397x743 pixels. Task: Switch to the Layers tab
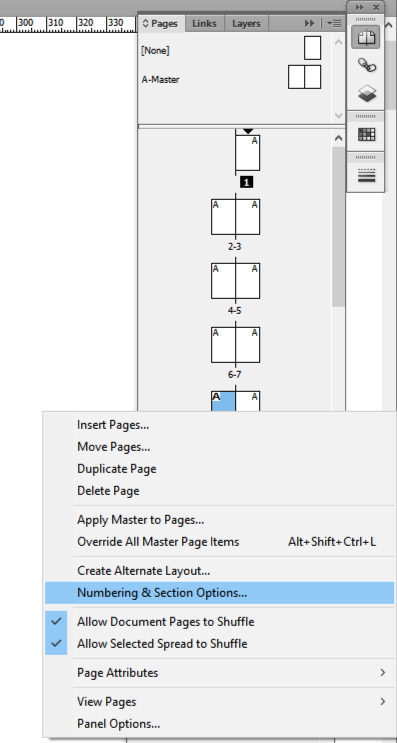click(246, 23)
